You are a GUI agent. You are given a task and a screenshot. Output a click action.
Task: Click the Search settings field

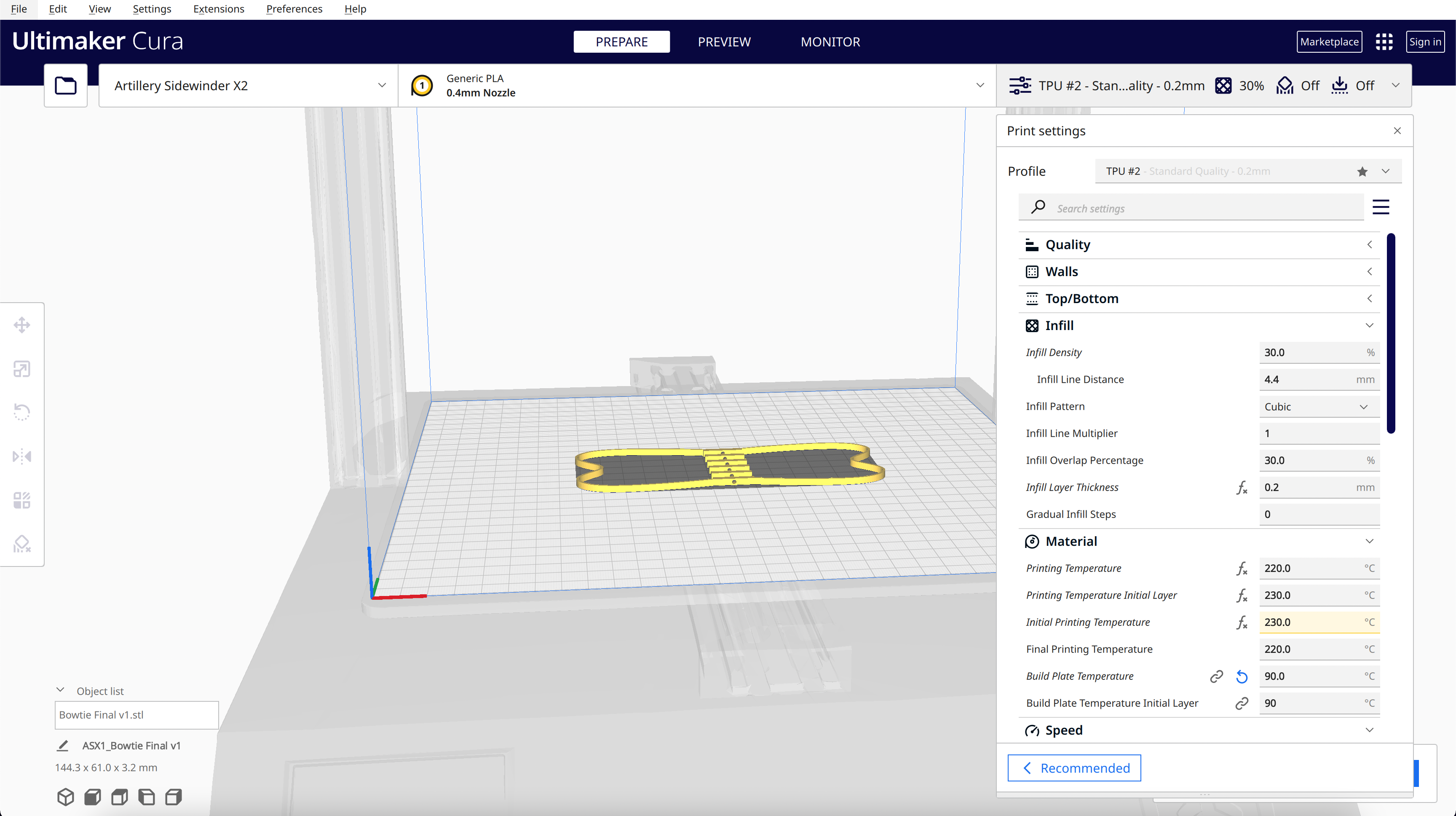click(x=1191, y=207)
